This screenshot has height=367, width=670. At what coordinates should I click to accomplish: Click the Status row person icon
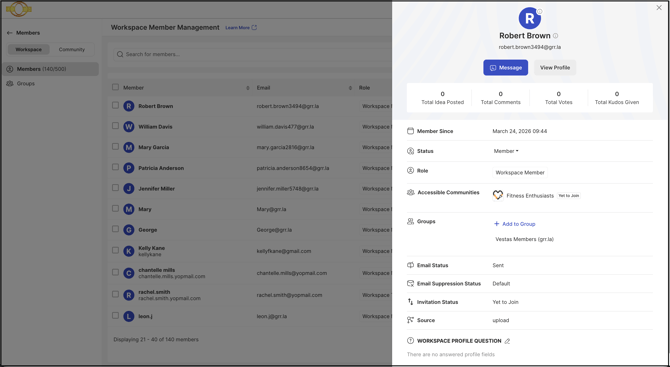pyautogui.click(x=410, y=151)
